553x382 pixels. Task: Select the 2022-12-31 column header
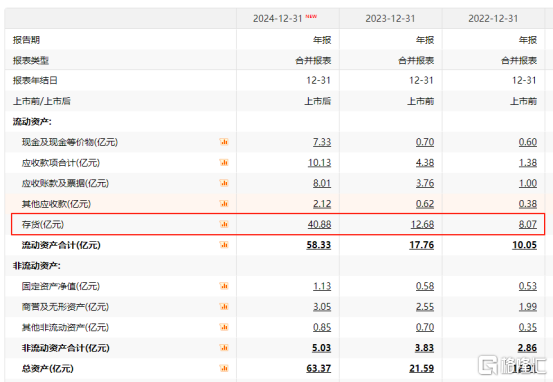(x=493, y=18)
